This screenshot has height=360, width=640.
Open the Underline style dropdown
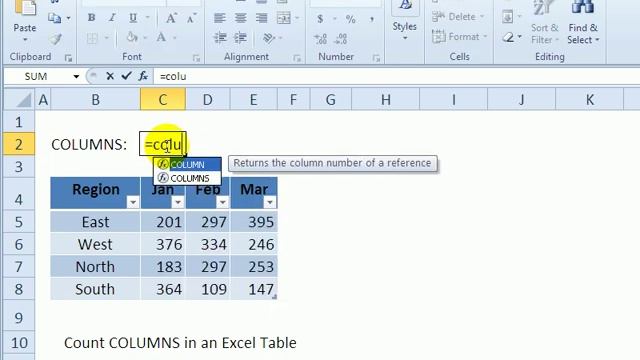click(x=148, y=18)
